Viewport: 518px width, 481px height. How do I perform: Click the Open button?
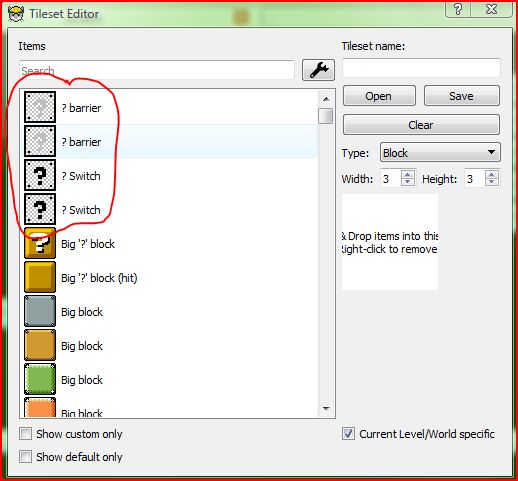(x=379, y=96)
